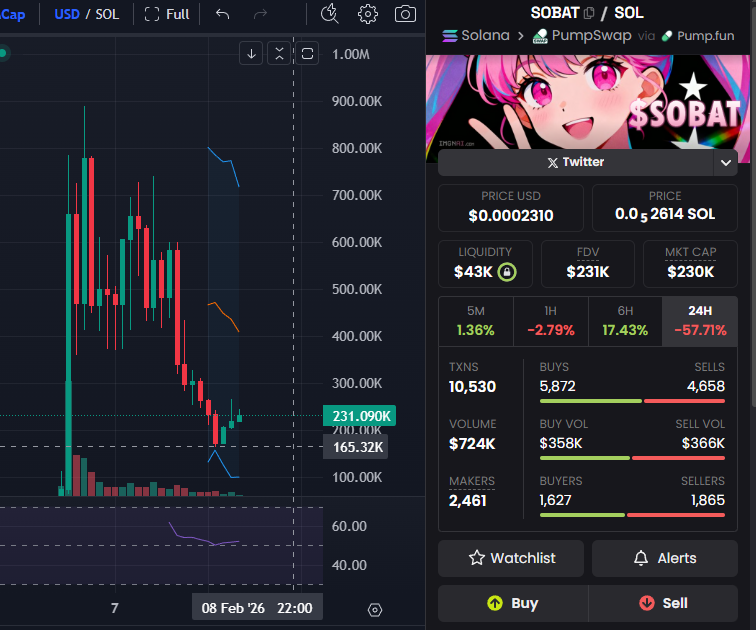Open chart timezone settings hexagon icon
The height and width of the screenshot is (630, 756).
[x=375, y=610]
